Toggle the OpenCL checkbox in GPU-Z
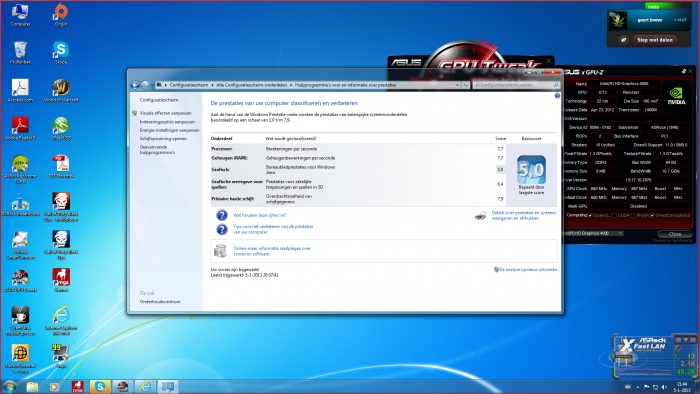The width and height of the screenshot is (700, 394). pyautogui.click(x=590, y=215)
